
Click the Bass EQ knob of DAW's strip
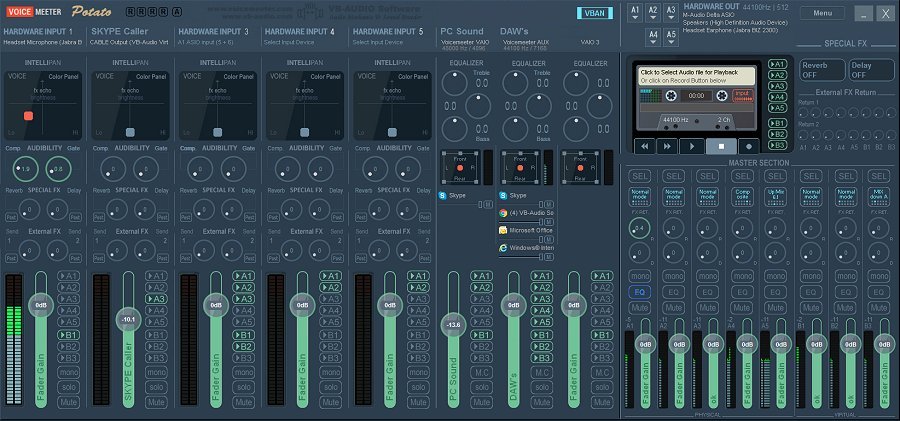pos(515,129)
